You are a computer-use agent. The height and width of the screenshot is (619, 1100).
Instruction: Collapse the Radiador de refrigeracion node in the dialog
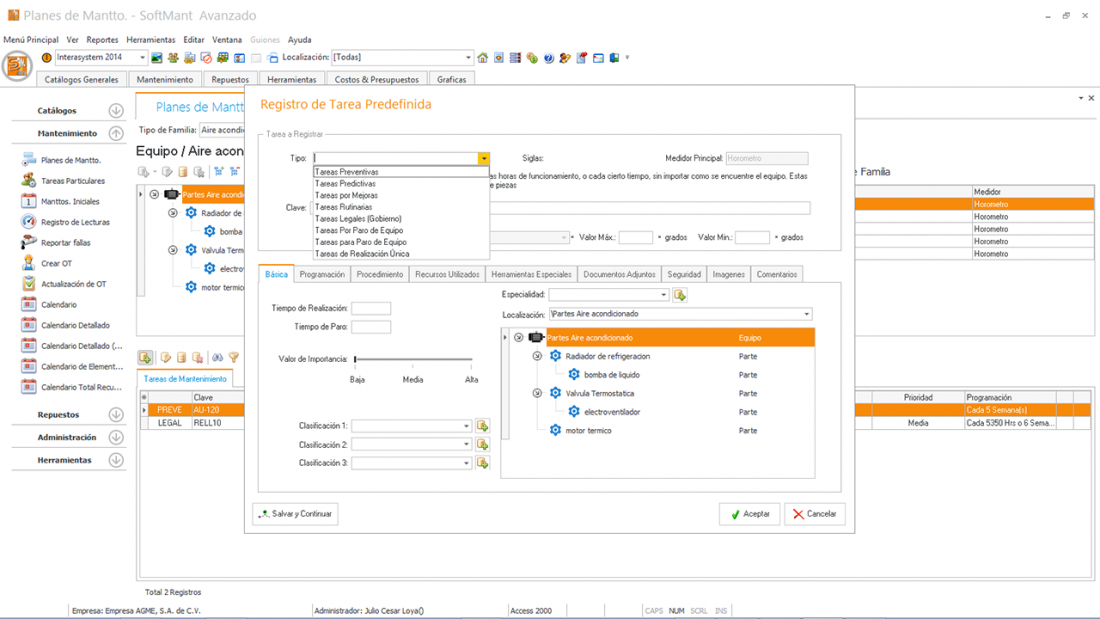tap(537, 356)
